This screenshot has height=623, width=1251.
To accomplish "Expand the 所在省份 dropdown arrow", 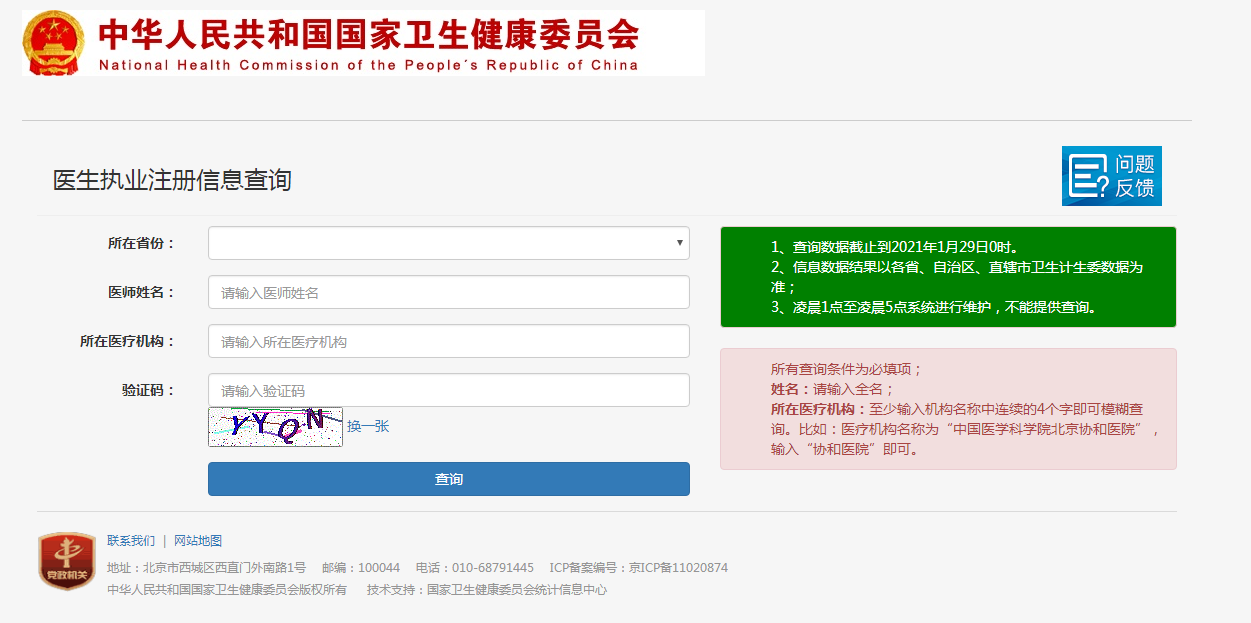I will pyautogui.click(x=680, y=243).
